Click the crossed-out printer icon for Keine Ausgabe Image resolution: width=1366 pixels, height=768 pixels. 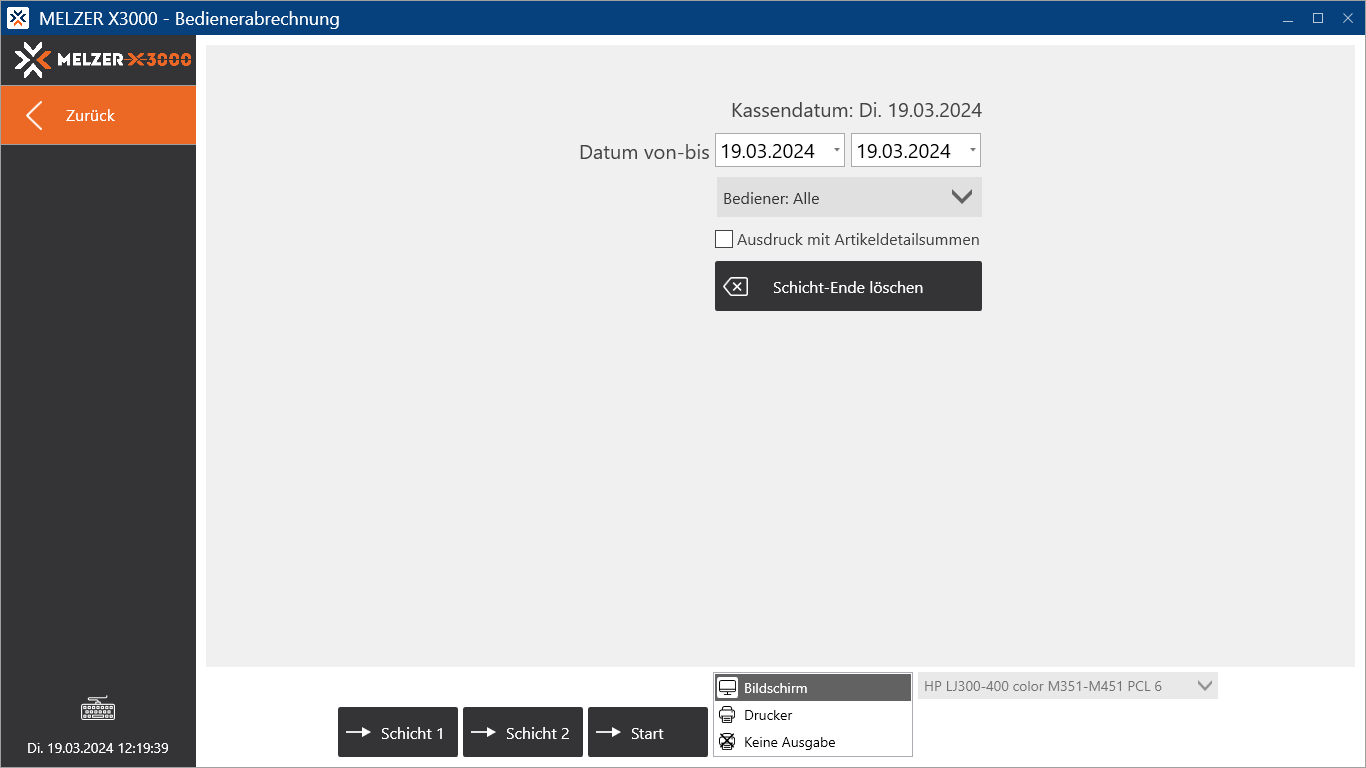[x=727, y=742]
